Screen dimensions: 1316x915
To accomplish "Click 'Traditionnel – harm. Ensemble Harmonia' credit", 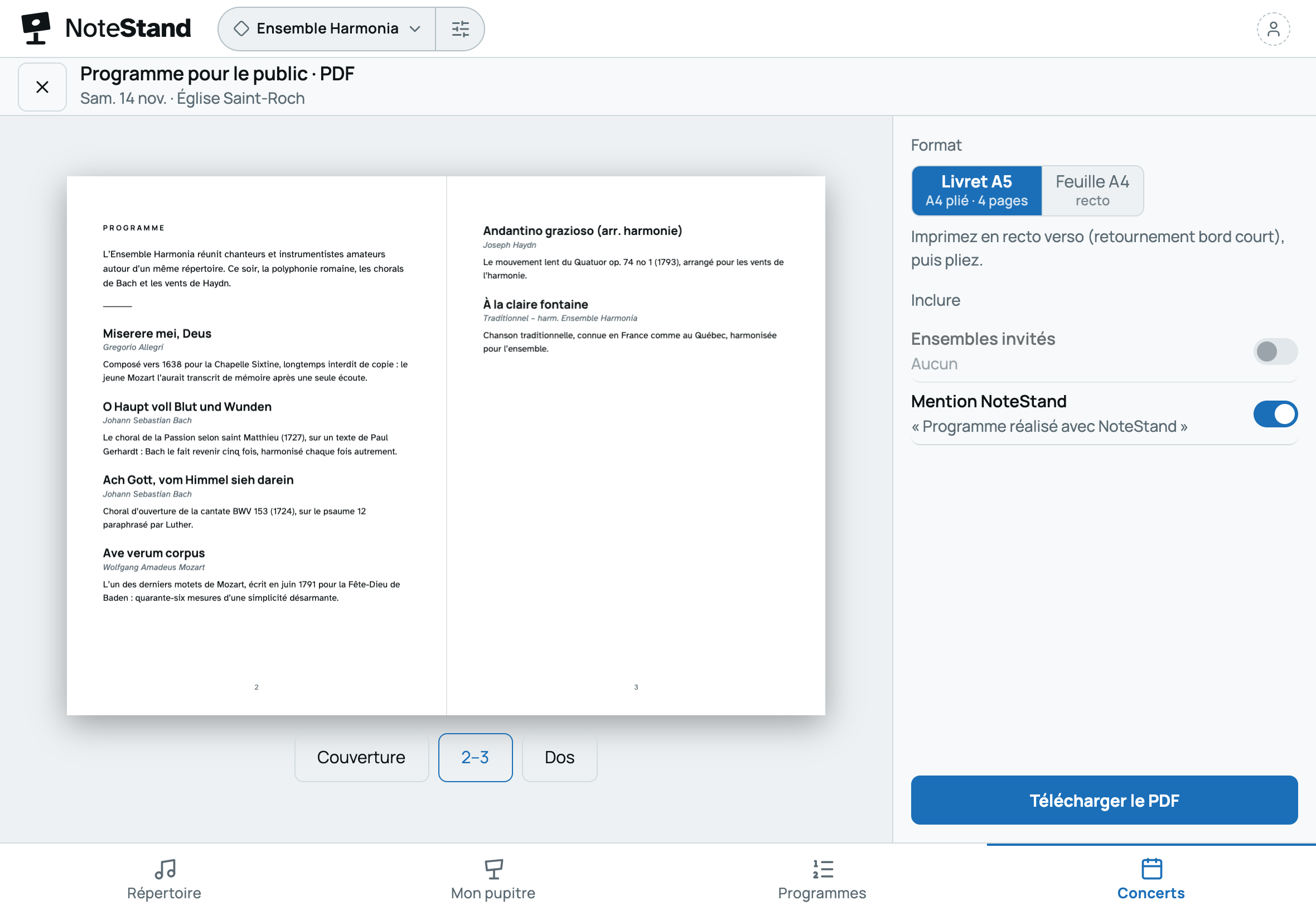I will coord(560,318).
